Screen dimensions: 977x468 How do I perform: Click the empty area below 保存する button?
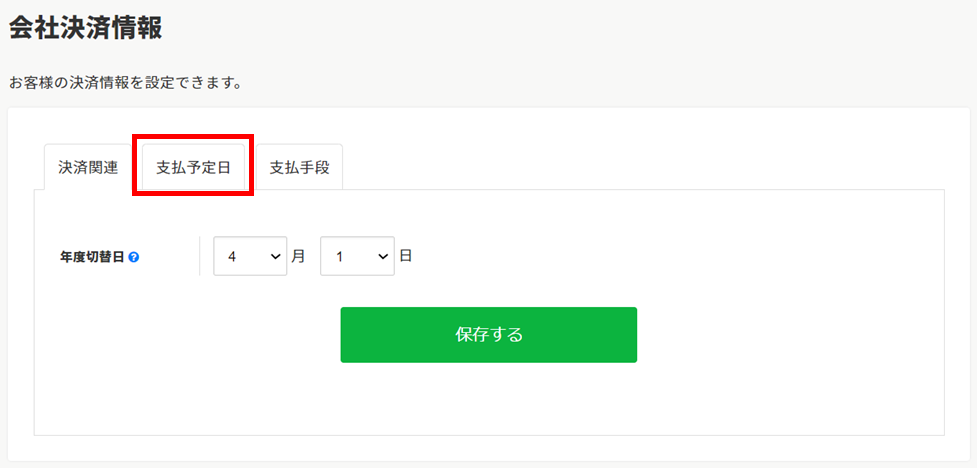[488, 399]
